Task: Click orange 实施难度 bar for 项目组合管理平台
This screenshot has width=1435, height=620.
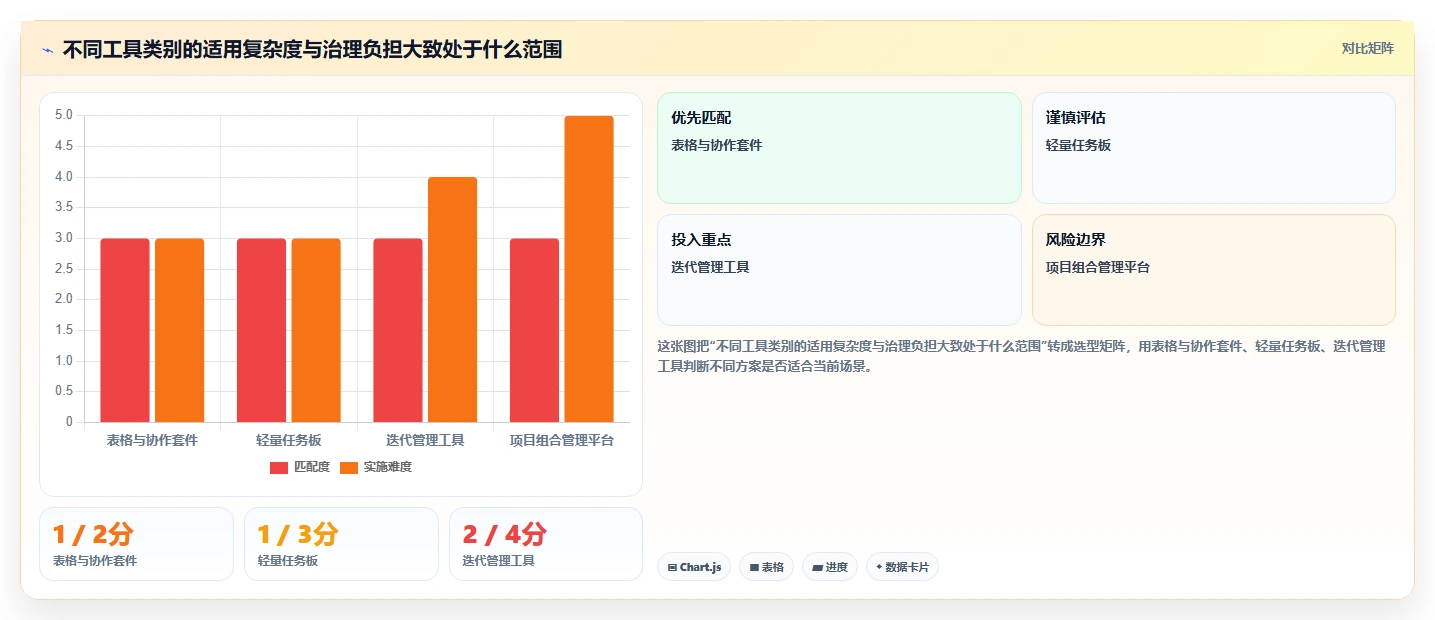Action: (589, 269)
